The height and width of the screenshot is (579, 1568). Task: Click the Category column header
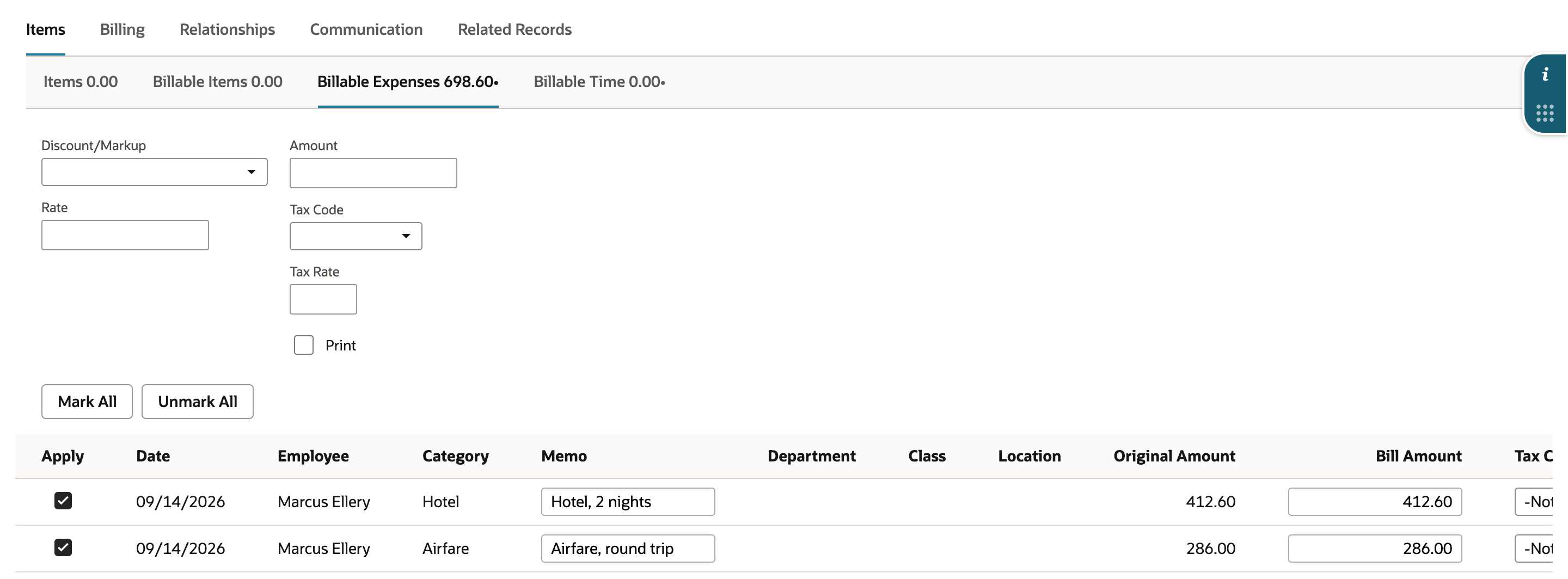point(456,456)
